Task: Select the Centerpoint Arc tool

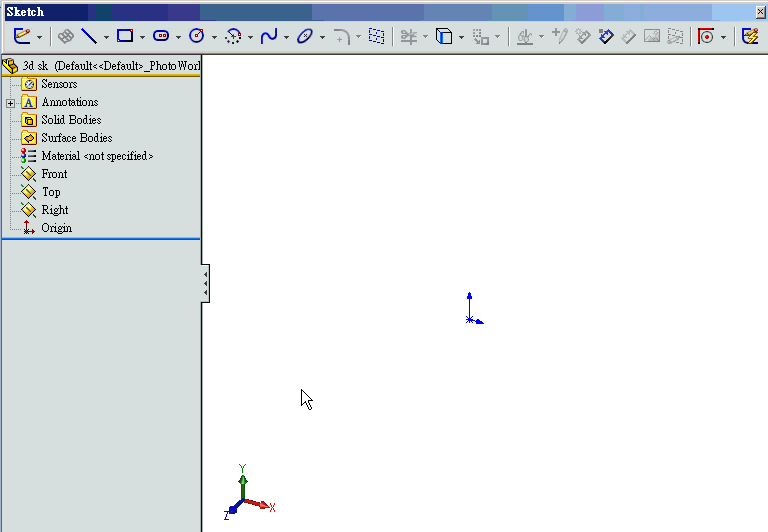Action: pyautogui.click(x=233, y=36)
